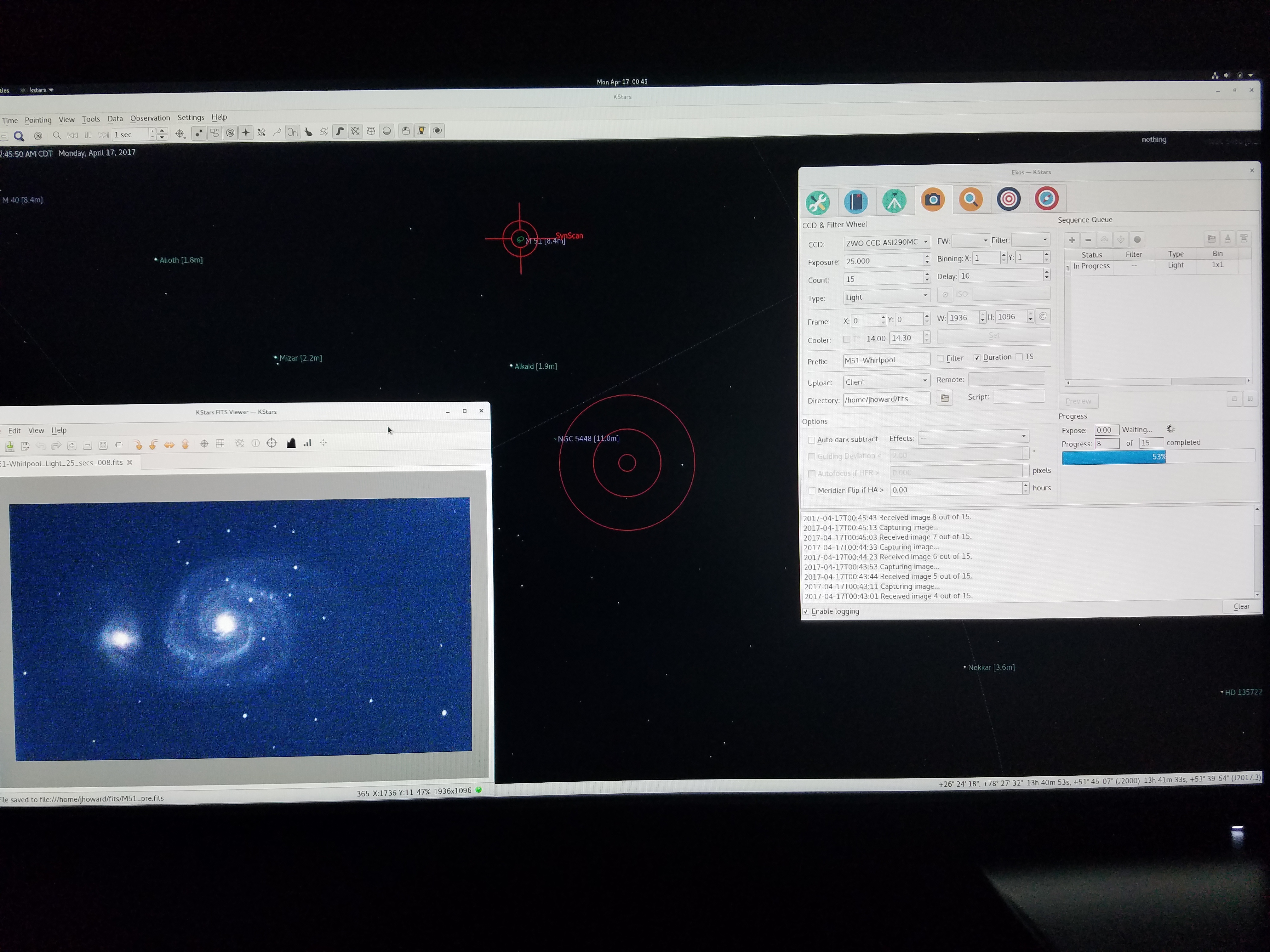Open file in FITS Viewer toolbar
Screen dimensions: 1270x952
10,446
